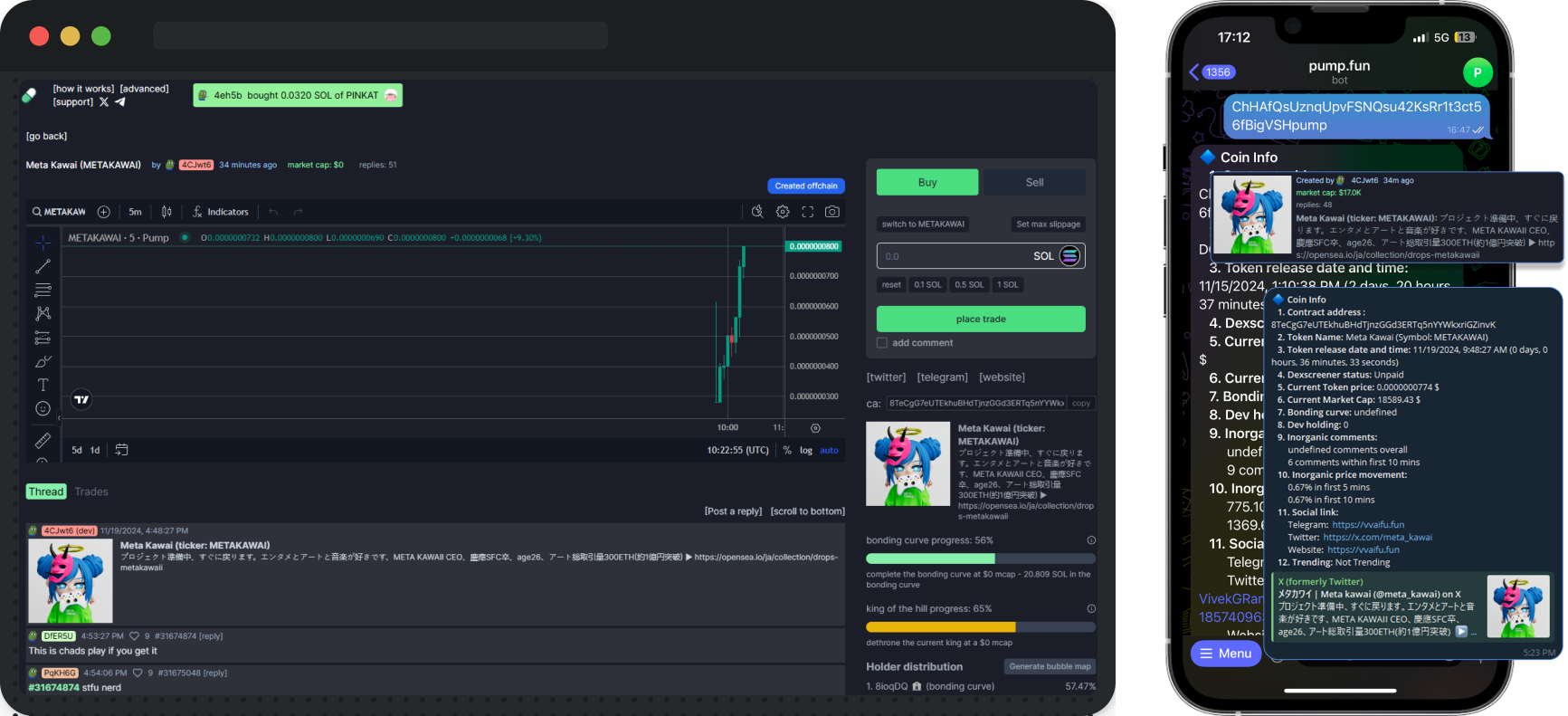Click the king of the hill info icon

point(1091,608)
